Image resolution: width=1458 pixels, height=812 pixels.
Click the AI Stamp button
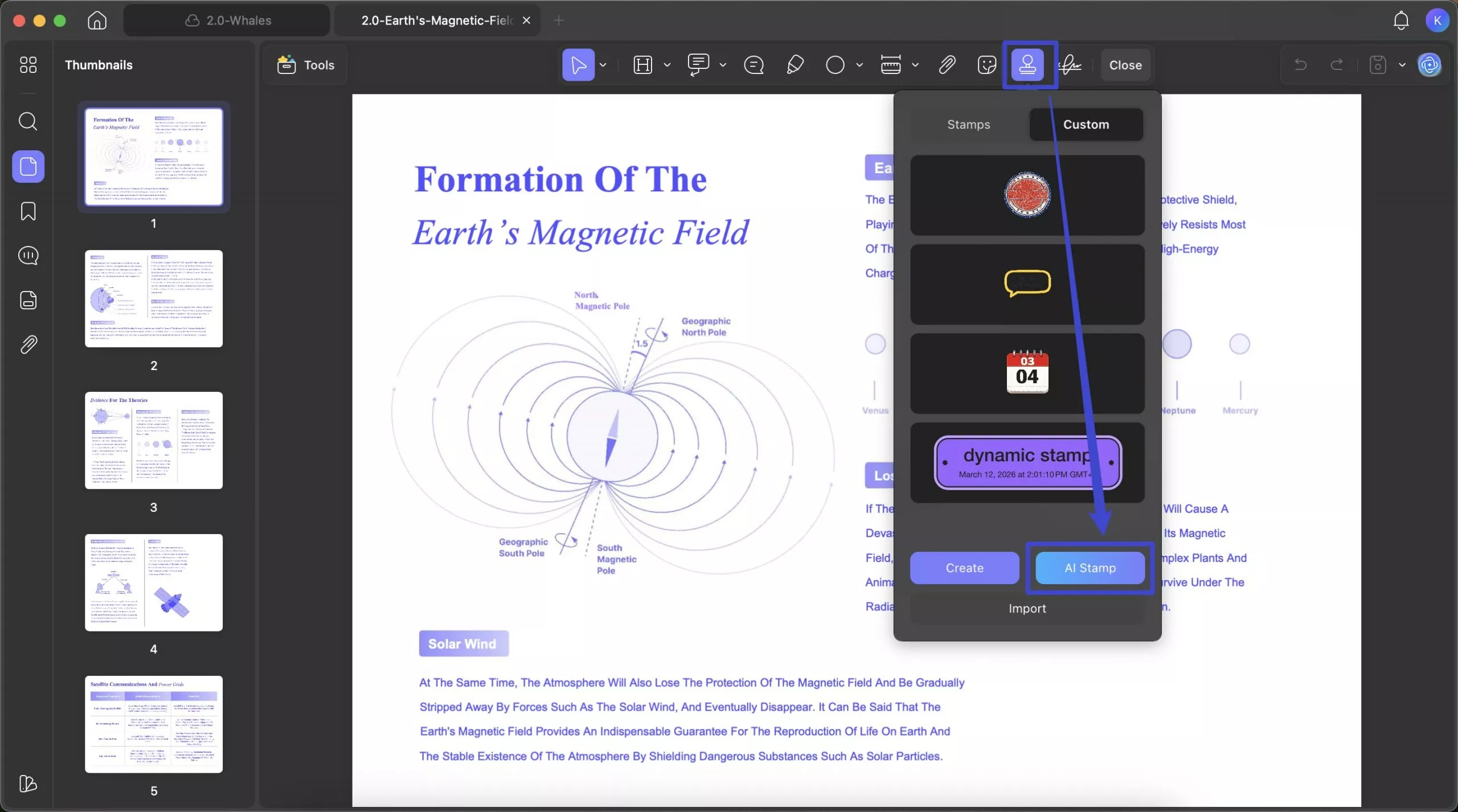(1089, 568)
